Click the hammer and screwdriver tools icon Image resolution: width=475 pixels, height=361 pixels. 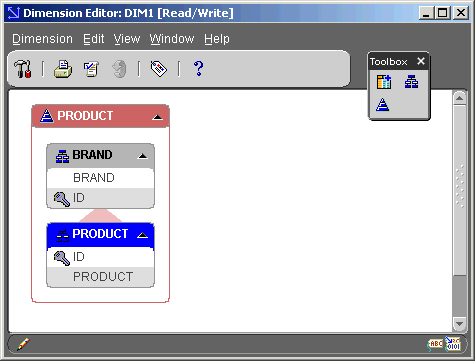(x=23, y=69)
